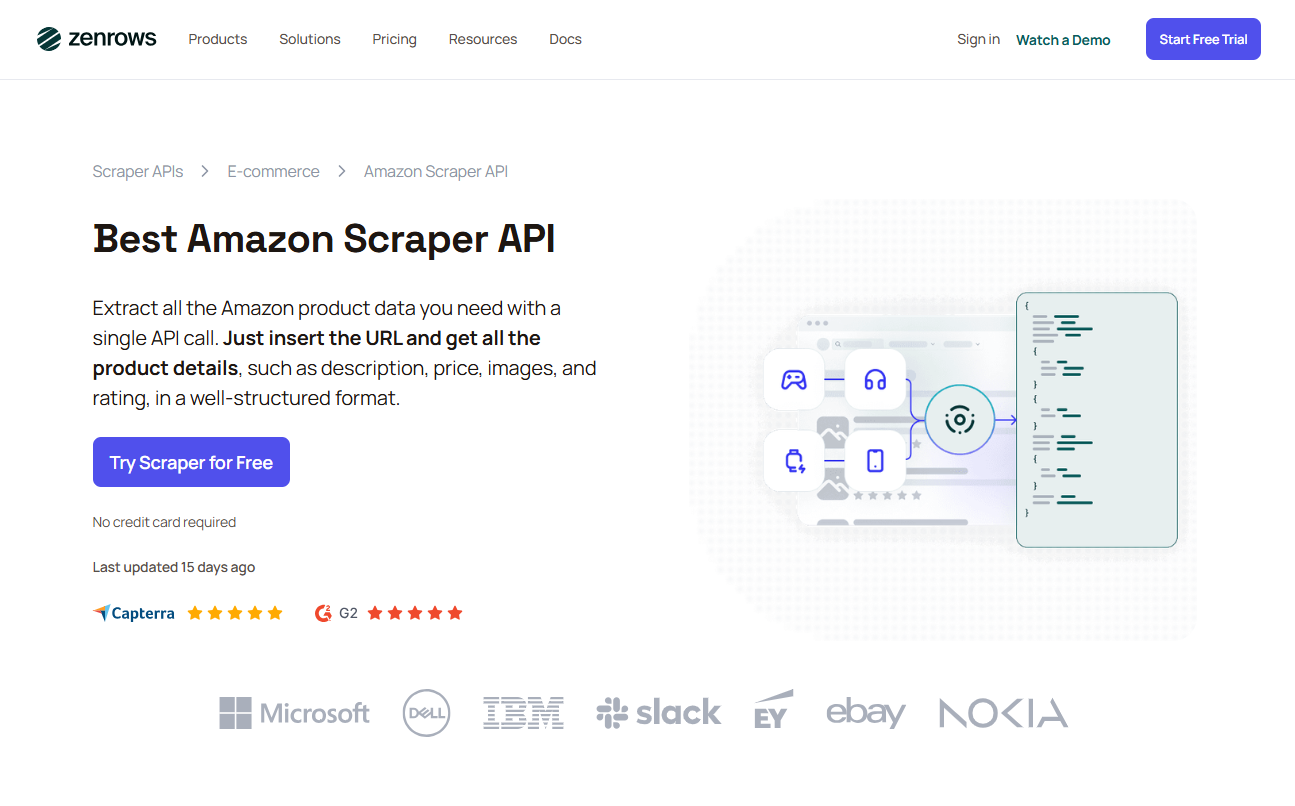Image resolution: width=1295 pixels, height=806 pixels.
Task: Select the game controller icon in the illustration
Action: coord(793,379)
